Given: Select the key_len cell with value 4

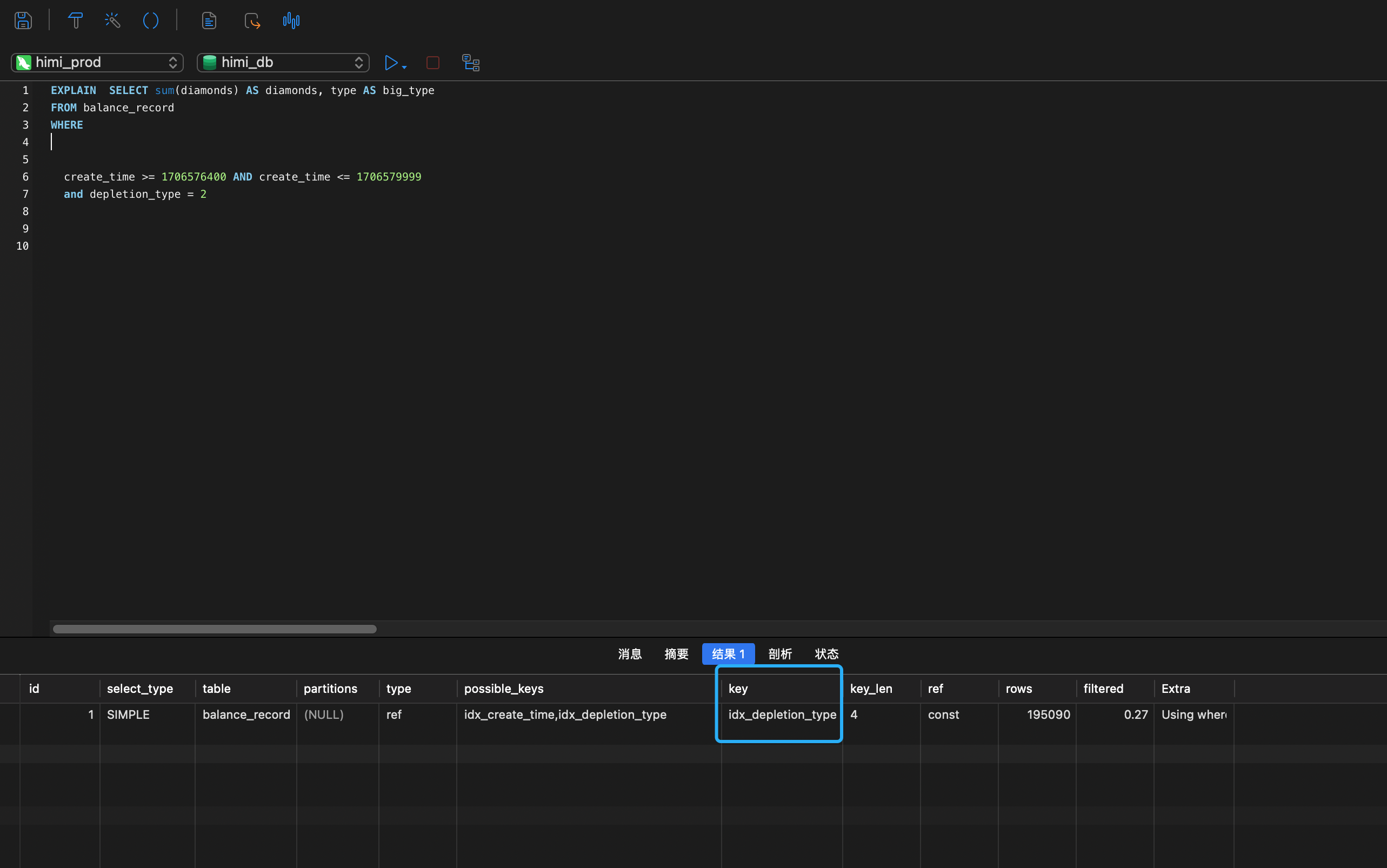Looking at the screenshot, I should [882, 715].
